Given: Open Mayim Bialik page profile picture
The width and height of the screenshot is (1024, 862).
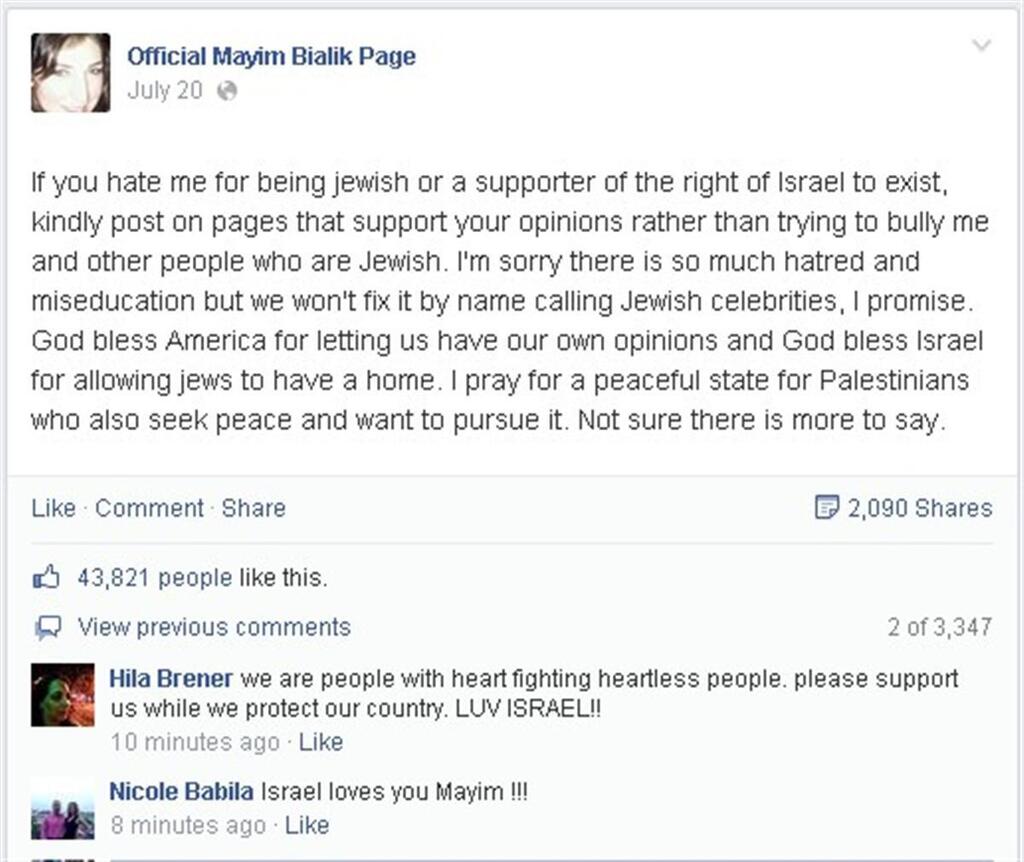Looking at the screenshot, I should (71, 72).
